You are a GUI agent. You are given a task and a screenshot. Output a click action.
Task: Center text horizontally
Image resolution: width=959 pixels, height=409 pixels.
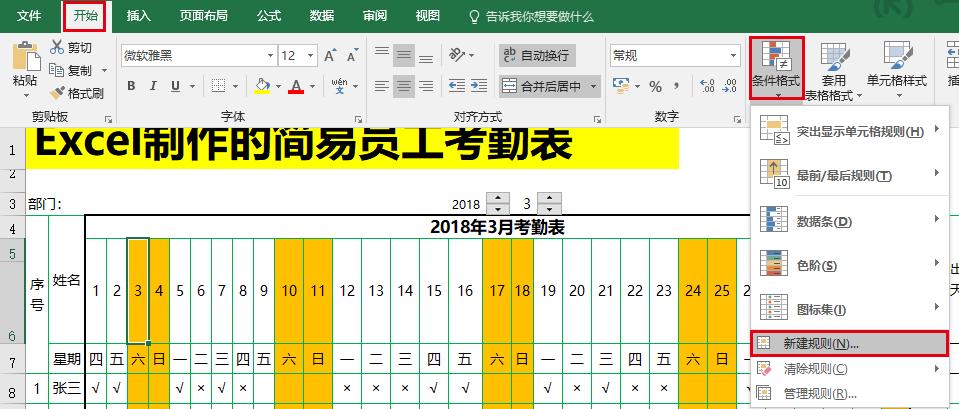(404, 86)
